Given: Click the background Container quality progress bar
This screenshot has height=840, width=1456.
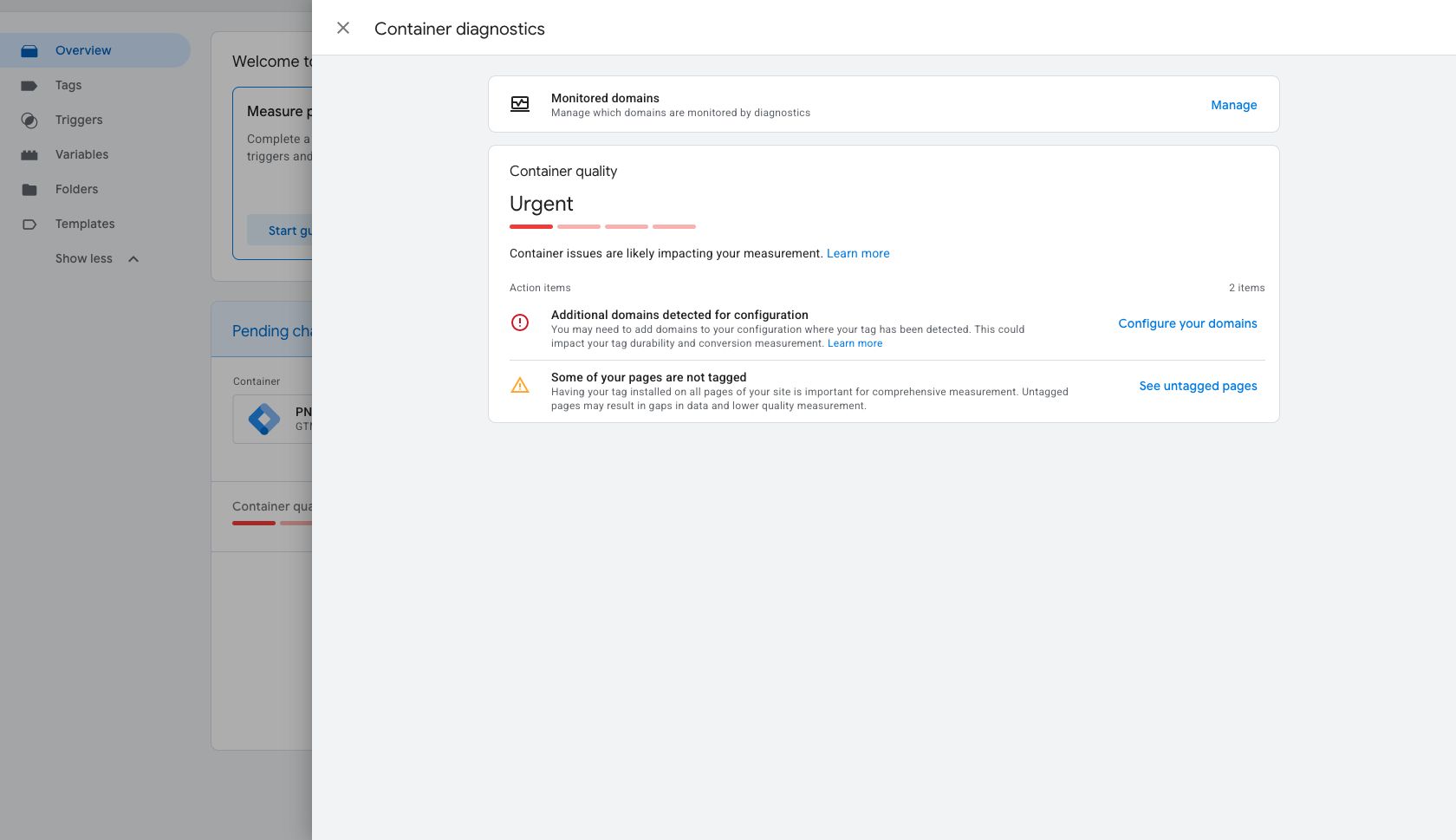Looking at the screenshot, I should (272, 523).
